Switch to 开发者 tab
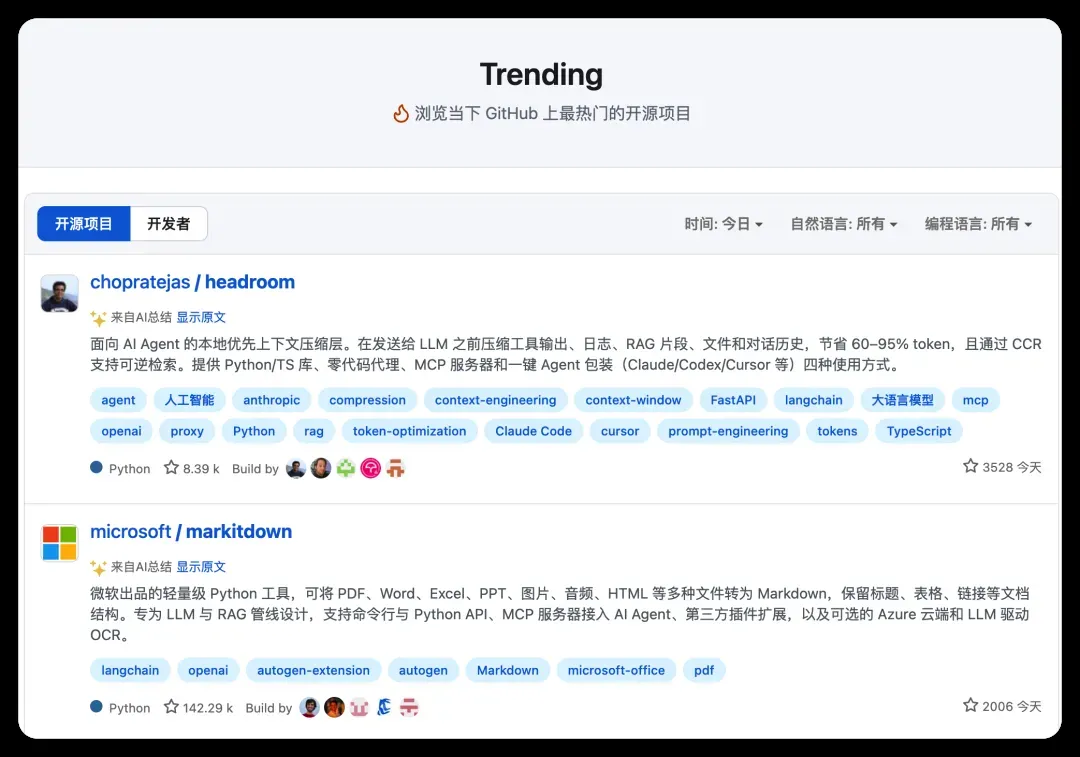This screenshot has height=757, width=1080. click(x=169, y=224)
